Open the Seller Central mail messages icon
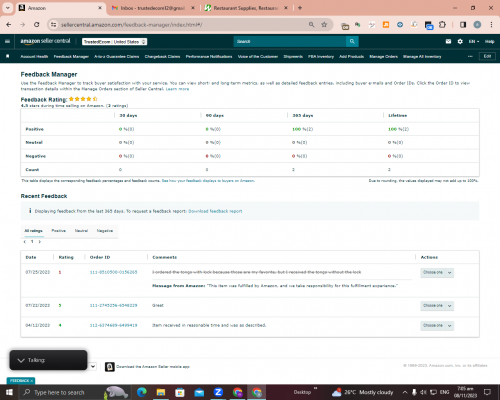The image size is (500, 400). (x=448, y=41)
